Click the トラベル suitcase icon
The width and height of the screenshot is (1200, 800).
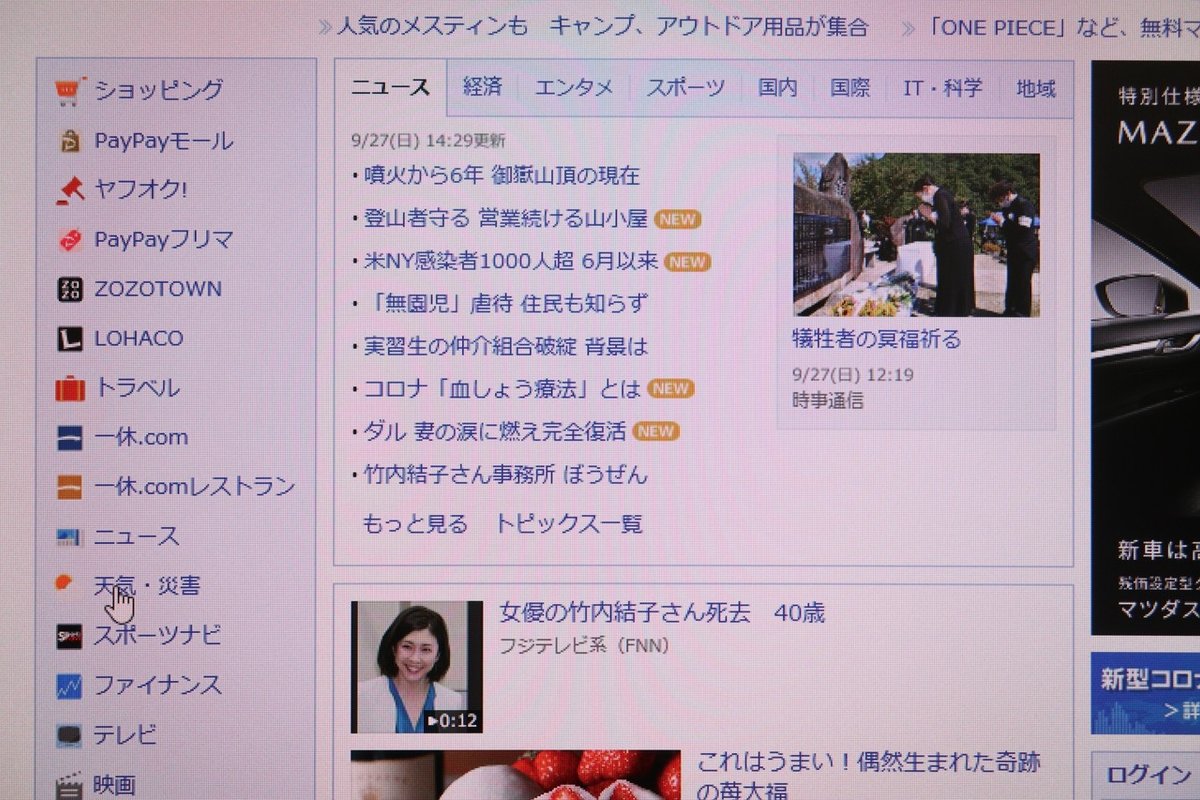pos(69,388)
